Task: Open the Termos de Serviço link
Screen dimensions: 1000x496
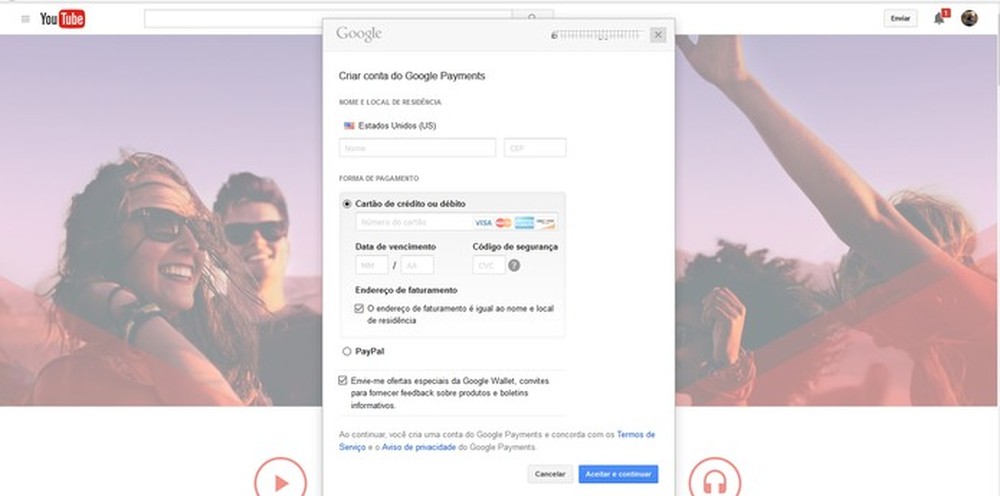Action: [636, 435]
